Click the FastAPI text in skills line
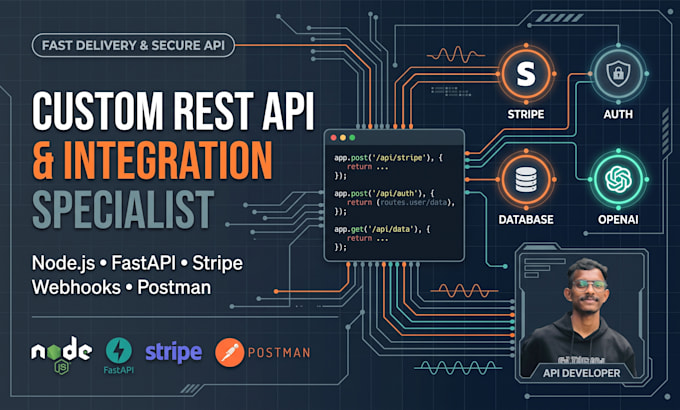The height and width of the screenshot is (410, 680). (144, 263)
